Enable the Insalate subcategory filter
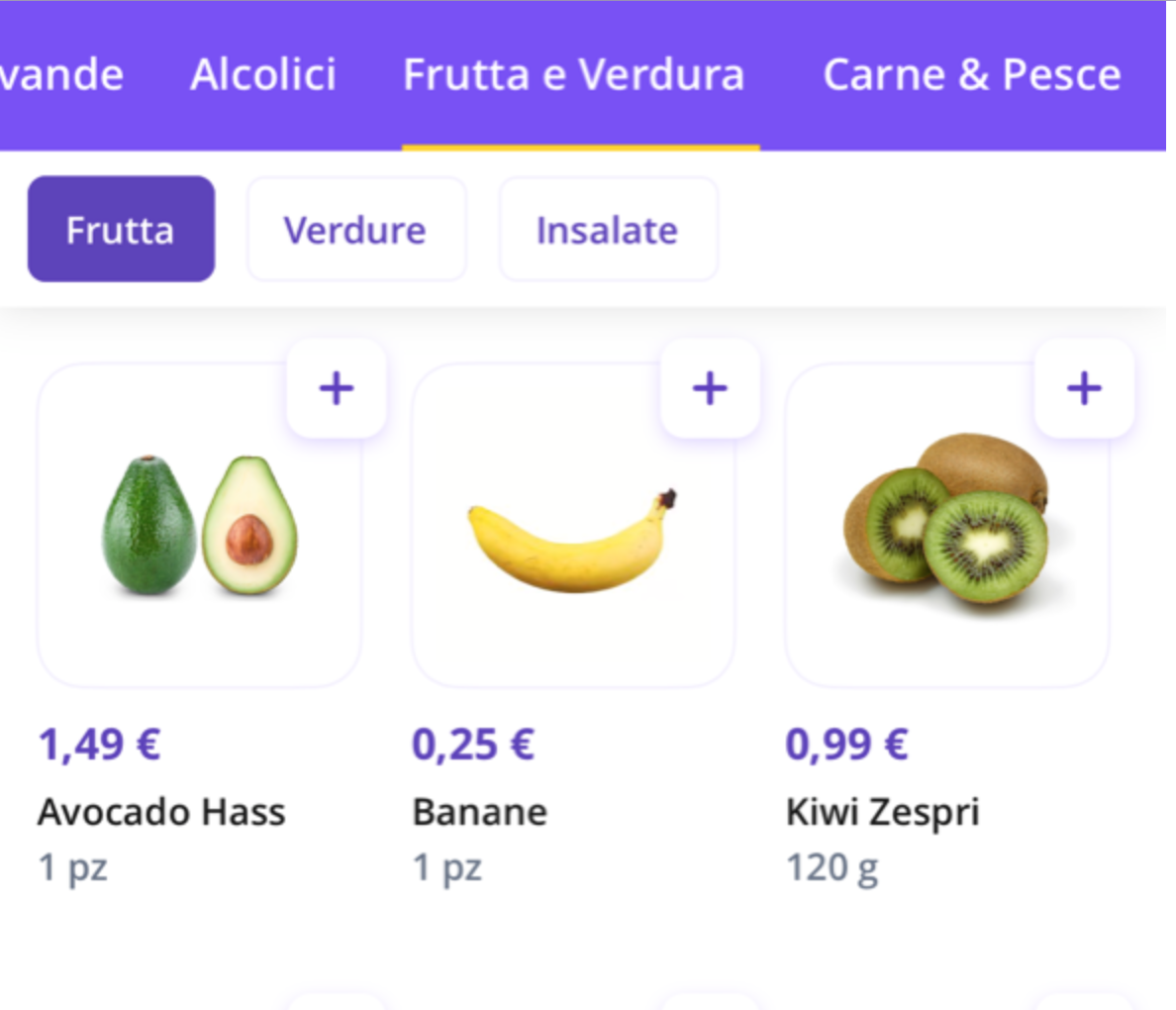 point(608,230)
